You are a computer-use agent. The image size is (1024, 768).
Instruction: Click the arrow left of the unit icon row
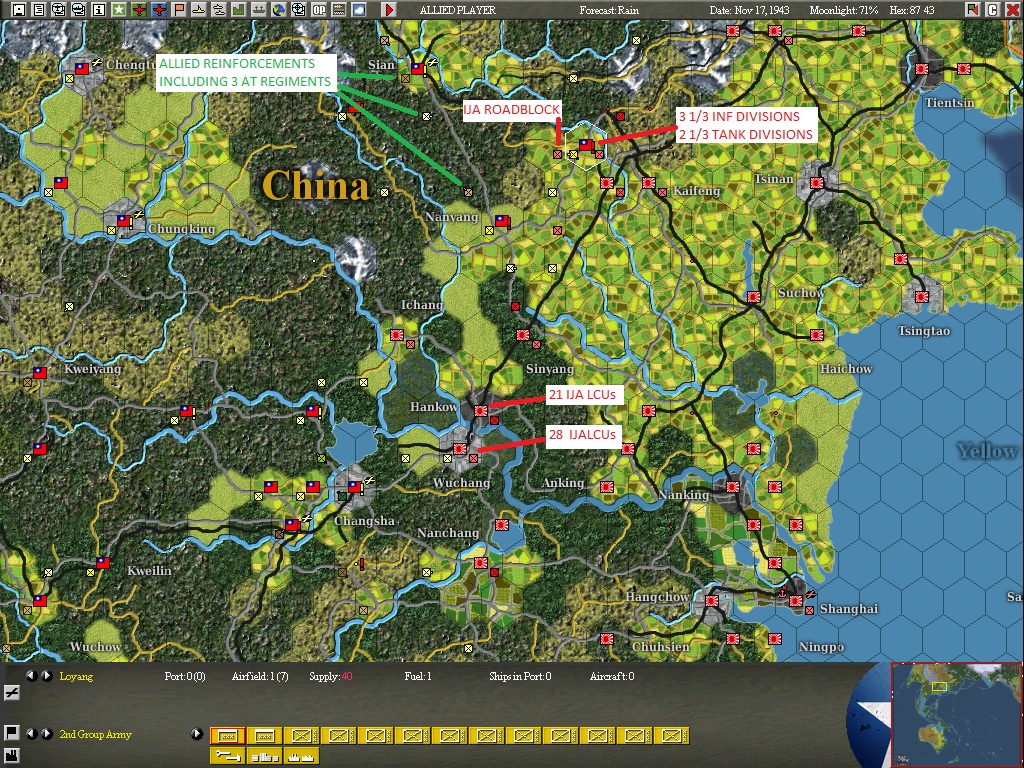click(197, 733)
